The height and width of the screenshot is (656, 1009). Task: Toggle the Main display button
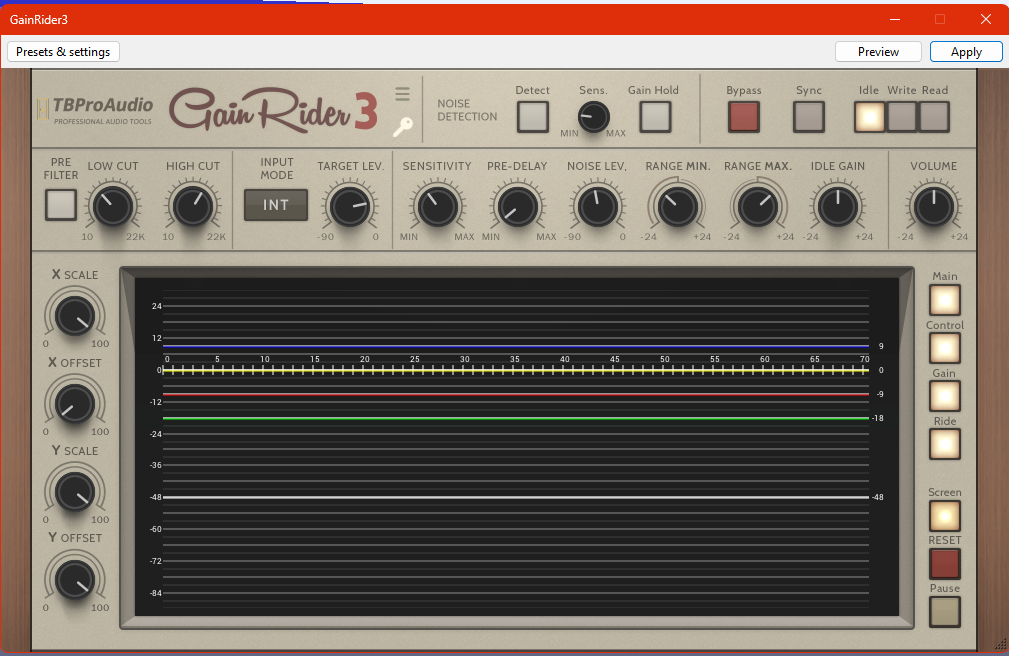(945, 300)
